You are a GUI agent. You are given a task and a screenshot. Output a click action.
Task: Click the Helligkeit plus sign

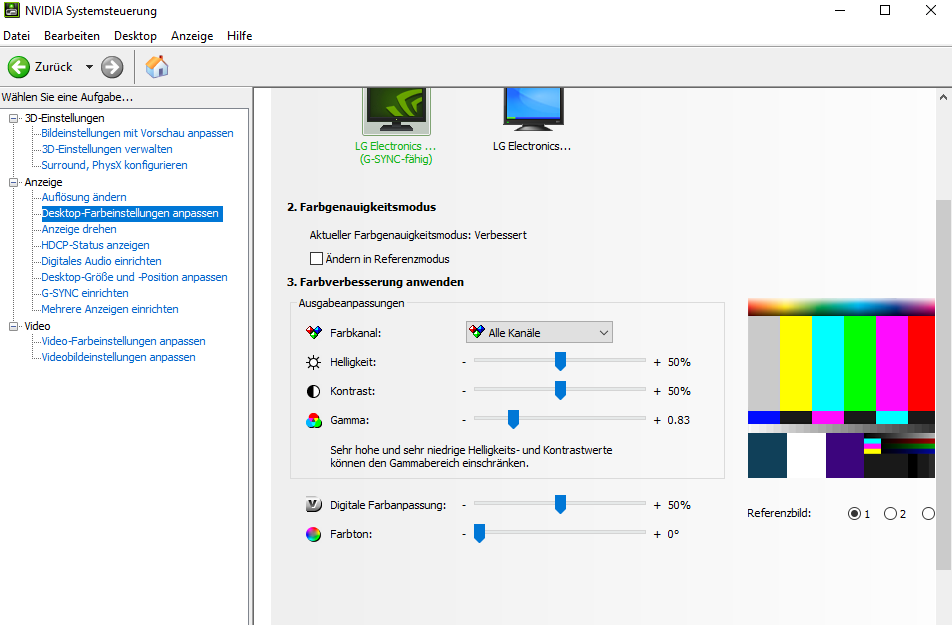pyautogui.click(x=657, y=363)
